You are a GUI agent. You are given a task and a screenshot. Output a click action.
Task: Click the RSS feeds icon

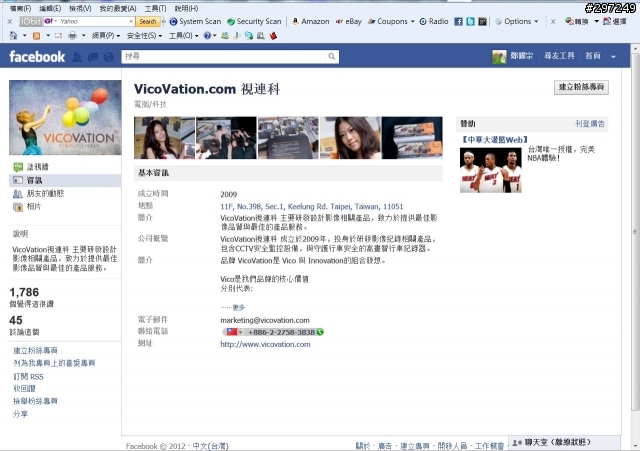pyautogui.click(x=37, y=36)
